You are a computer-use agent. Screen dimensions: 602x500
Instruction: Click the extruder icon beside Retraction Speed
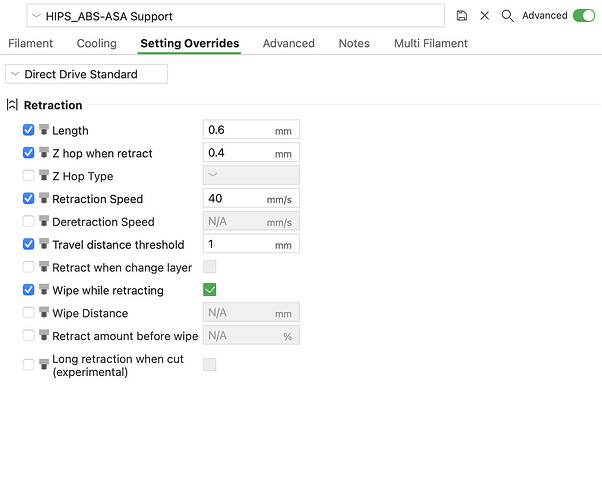[x=44, y=199]
